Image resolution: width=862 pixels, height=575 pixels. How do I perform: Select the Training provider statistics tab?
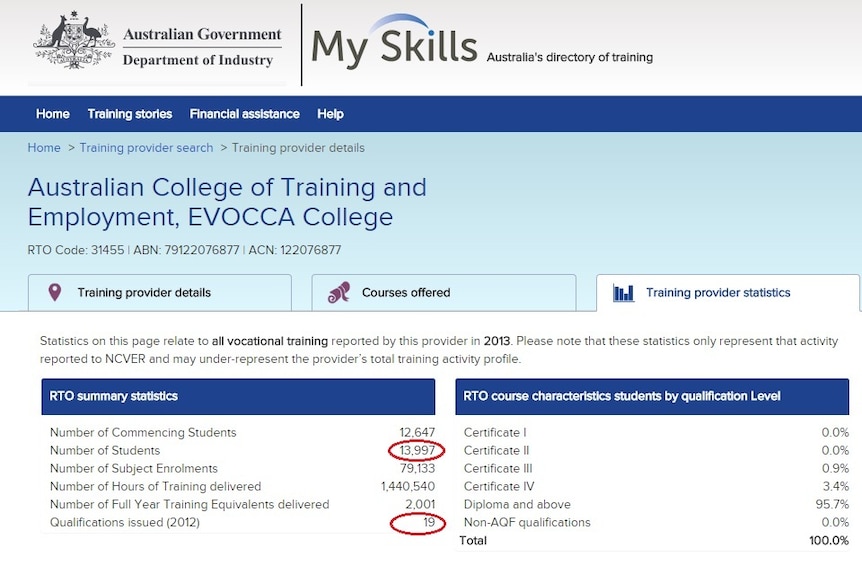click(x=728, y=292)
